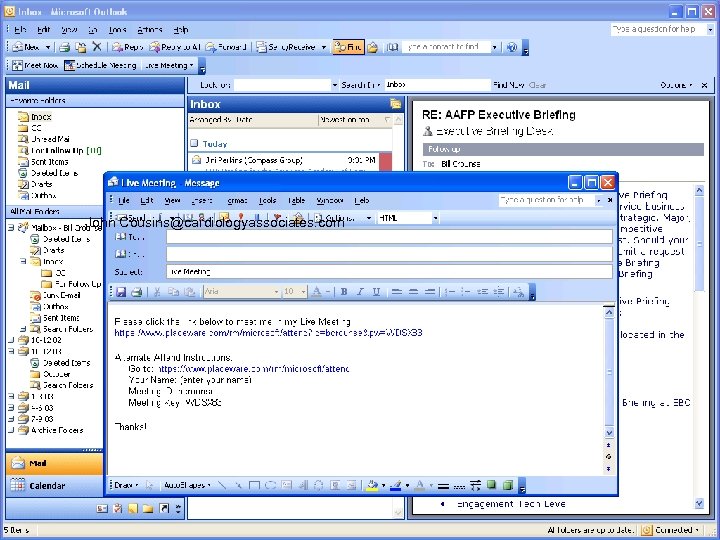Open AutoShapes menu in drawing toolbar
Viewport: 720px width, 540px height.
(186, 485)
